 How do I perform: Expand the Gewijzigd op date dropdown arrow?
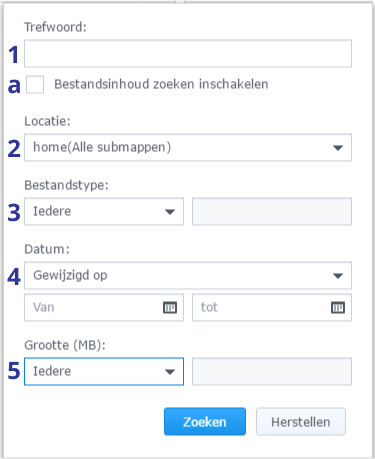[x=338, y=276]
